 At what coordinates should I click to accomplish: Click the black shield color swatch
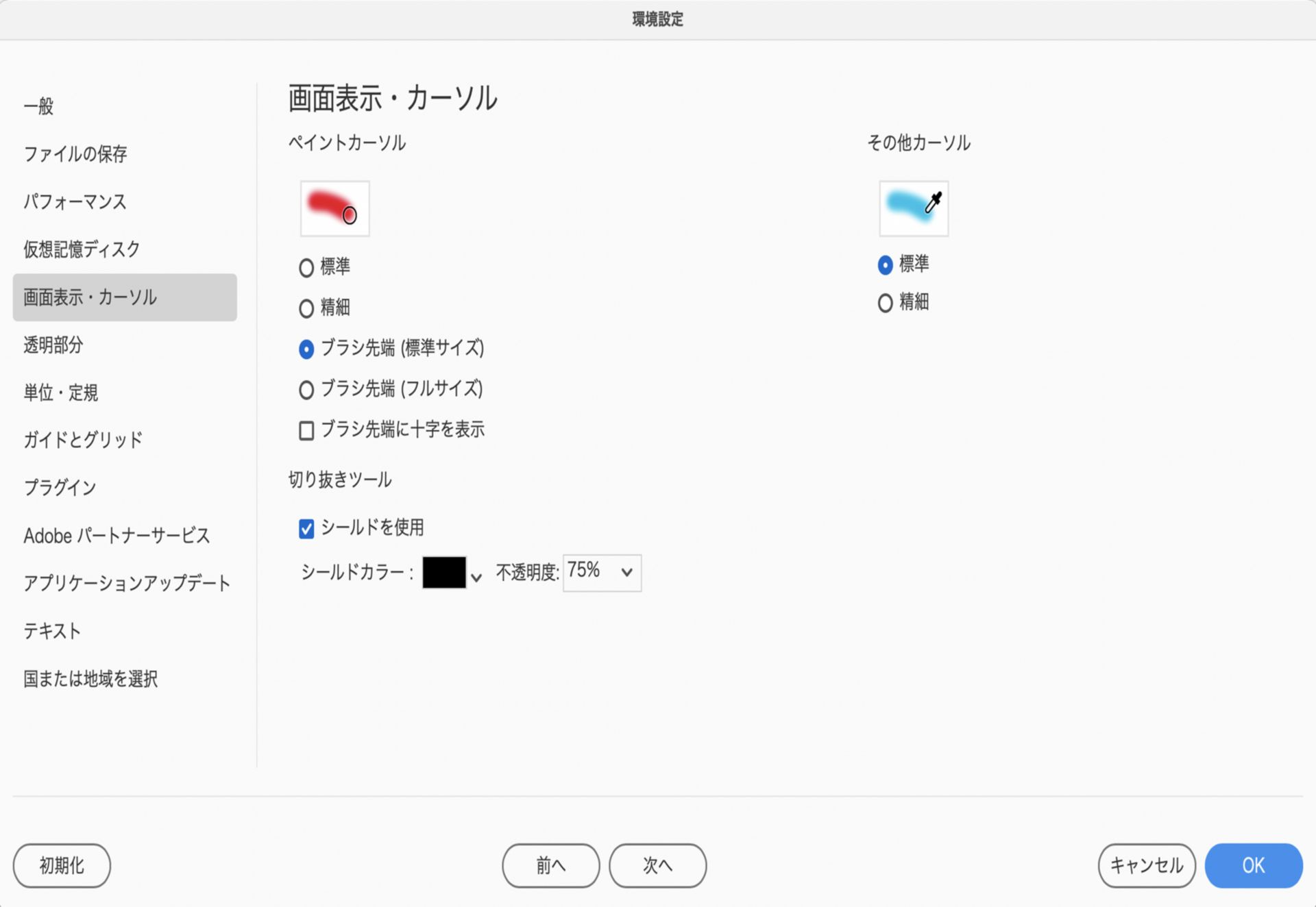coord(443,572)
